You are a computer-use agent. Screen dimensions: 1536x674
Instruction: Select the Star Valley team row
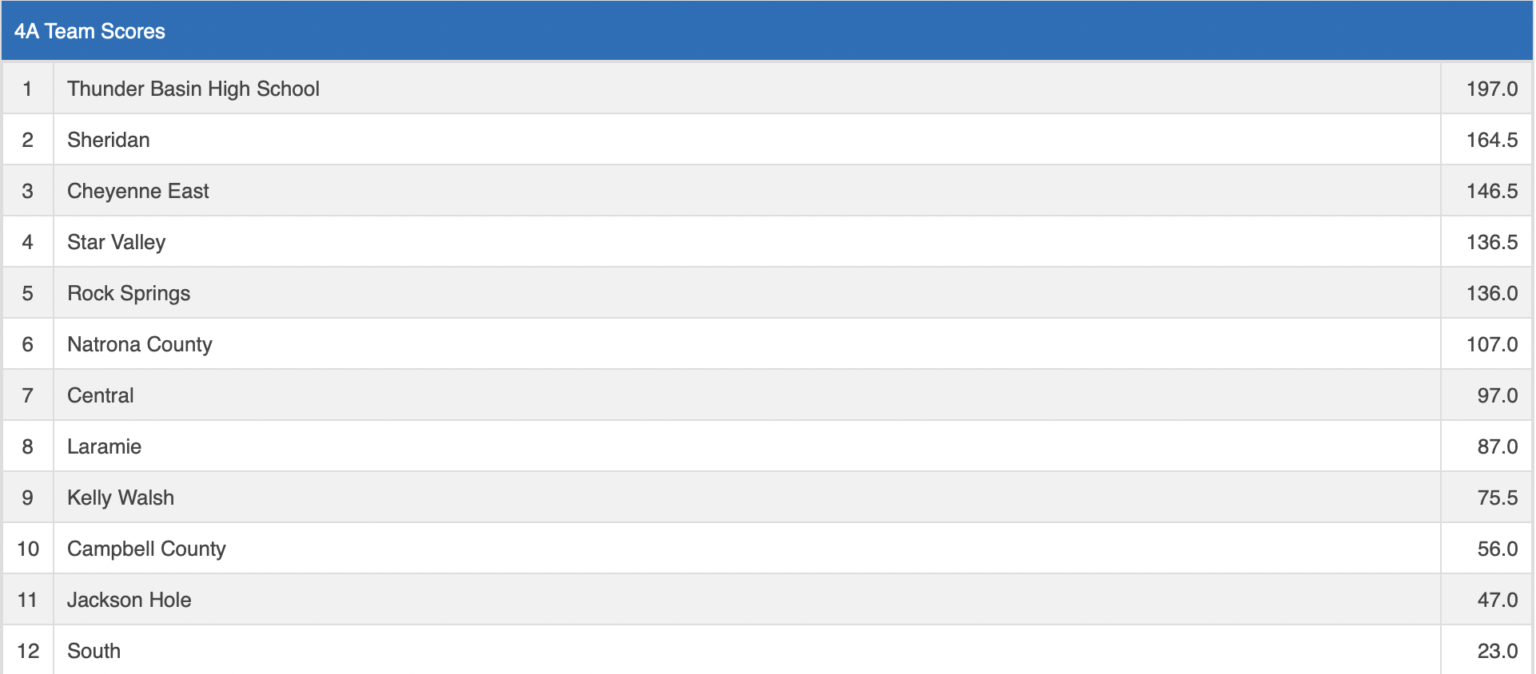pyautogui.click(x=116, y=242)
